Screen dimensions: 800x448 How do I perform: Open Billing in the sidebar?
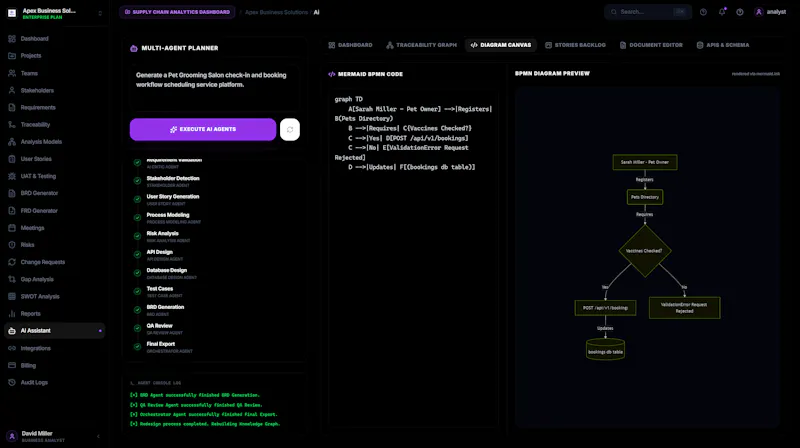click(x=54, y=365)
